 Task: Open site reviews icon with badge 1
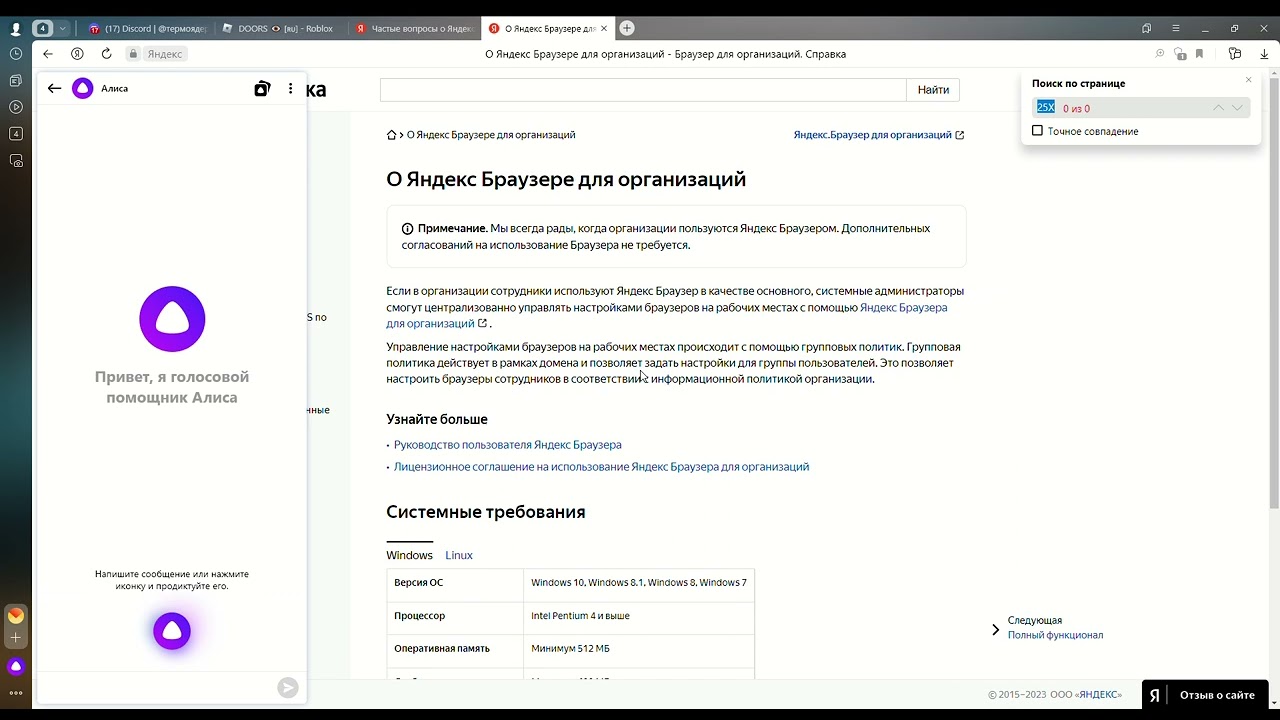(x=1180, y=54)
